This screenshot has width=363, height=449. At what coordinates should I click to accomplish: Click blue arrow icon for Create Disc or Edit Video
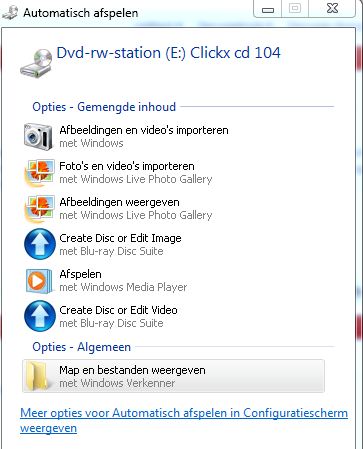pyautogui.click(x=40, y=316)
